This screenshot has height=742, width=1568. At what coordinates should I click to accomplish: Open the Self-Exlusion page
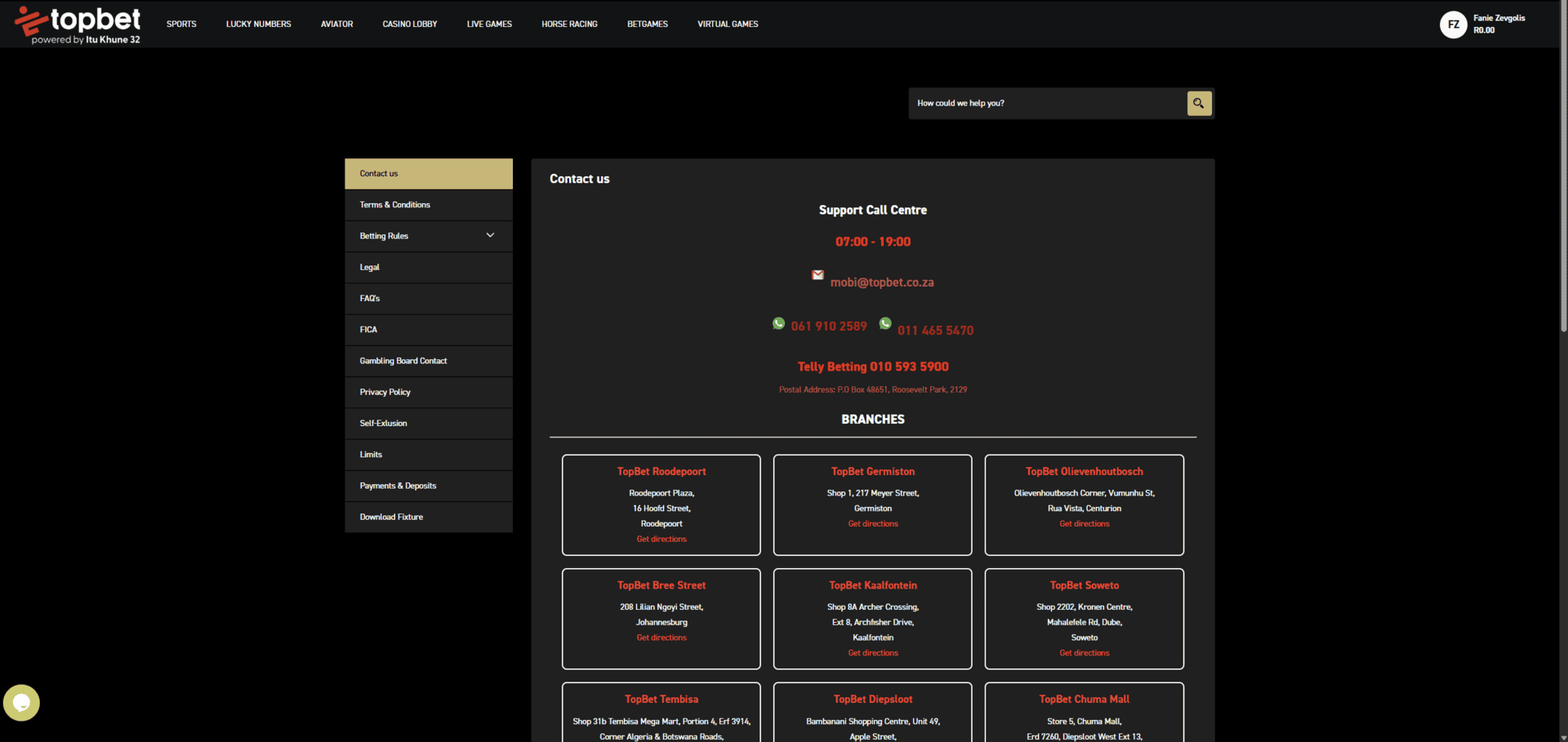(429, 424)
